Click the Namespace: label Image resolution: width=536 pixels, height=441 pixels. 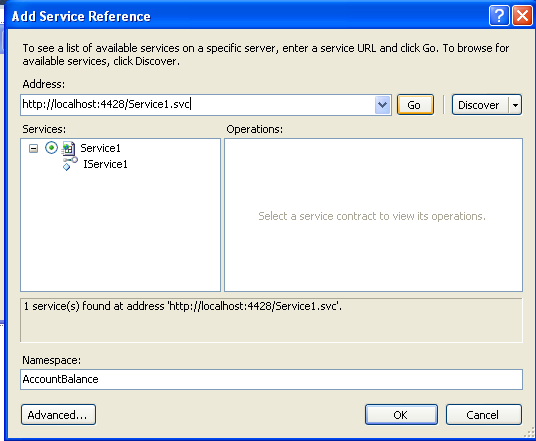point(52,360)
